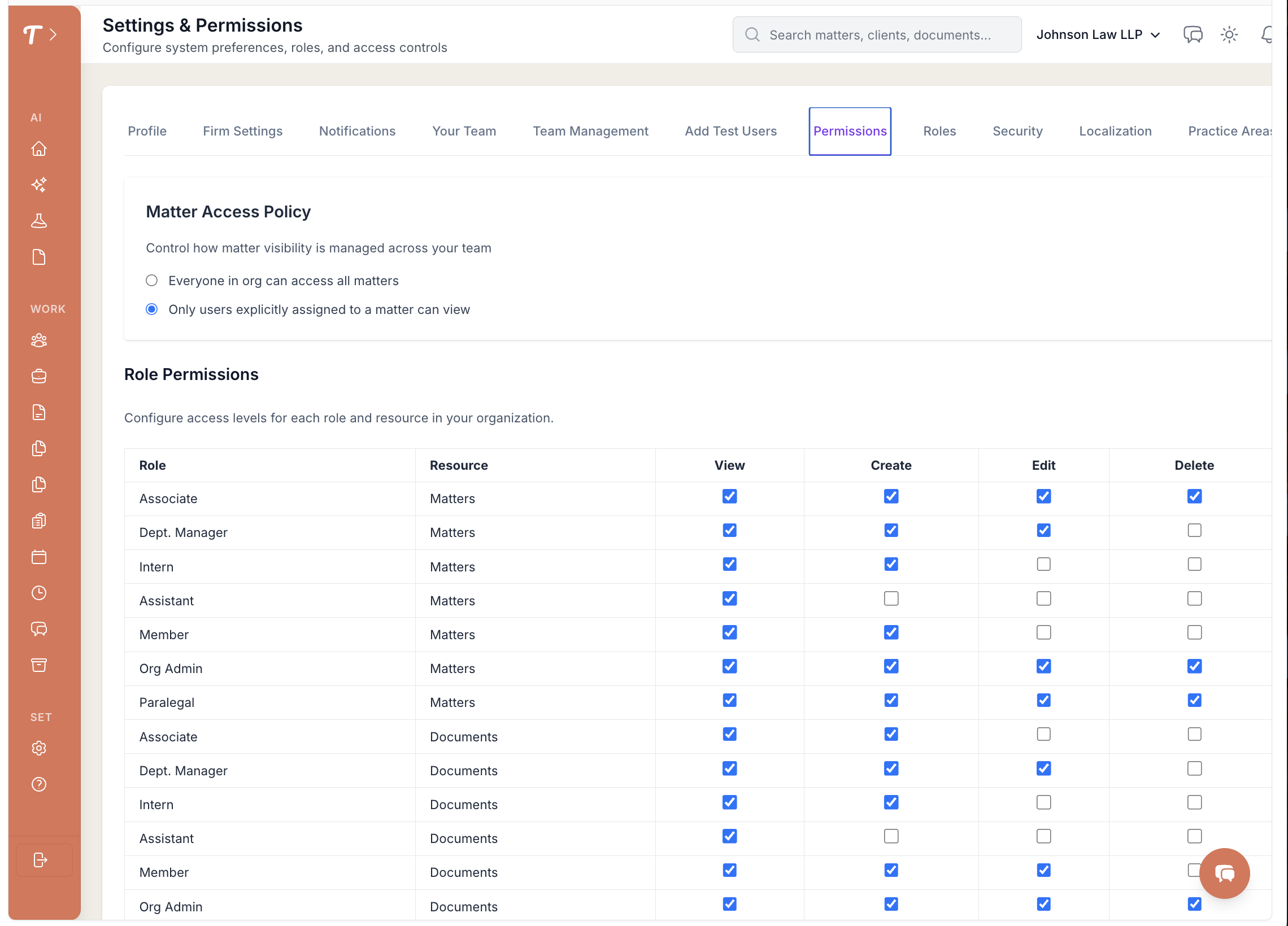1288x926 pixels.
Task: Open the briefcase matters icon in sidebar
Action: coord(38,376)
